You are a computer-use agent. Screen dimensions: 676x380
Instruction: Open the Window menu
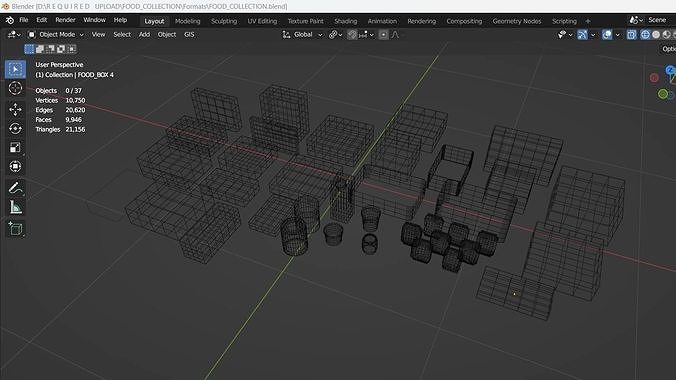click(x=94, y=20)
